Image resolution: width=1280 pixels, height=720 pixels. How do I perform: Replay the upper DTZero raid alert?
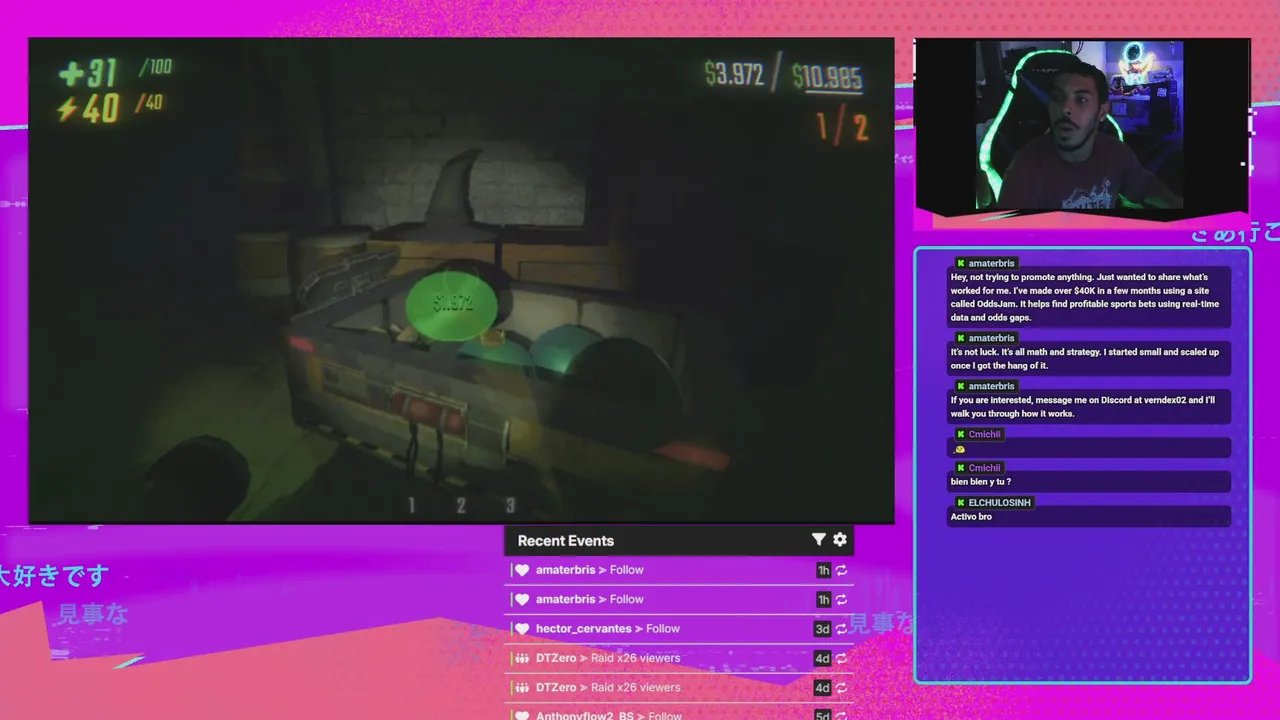coord(842,659)
